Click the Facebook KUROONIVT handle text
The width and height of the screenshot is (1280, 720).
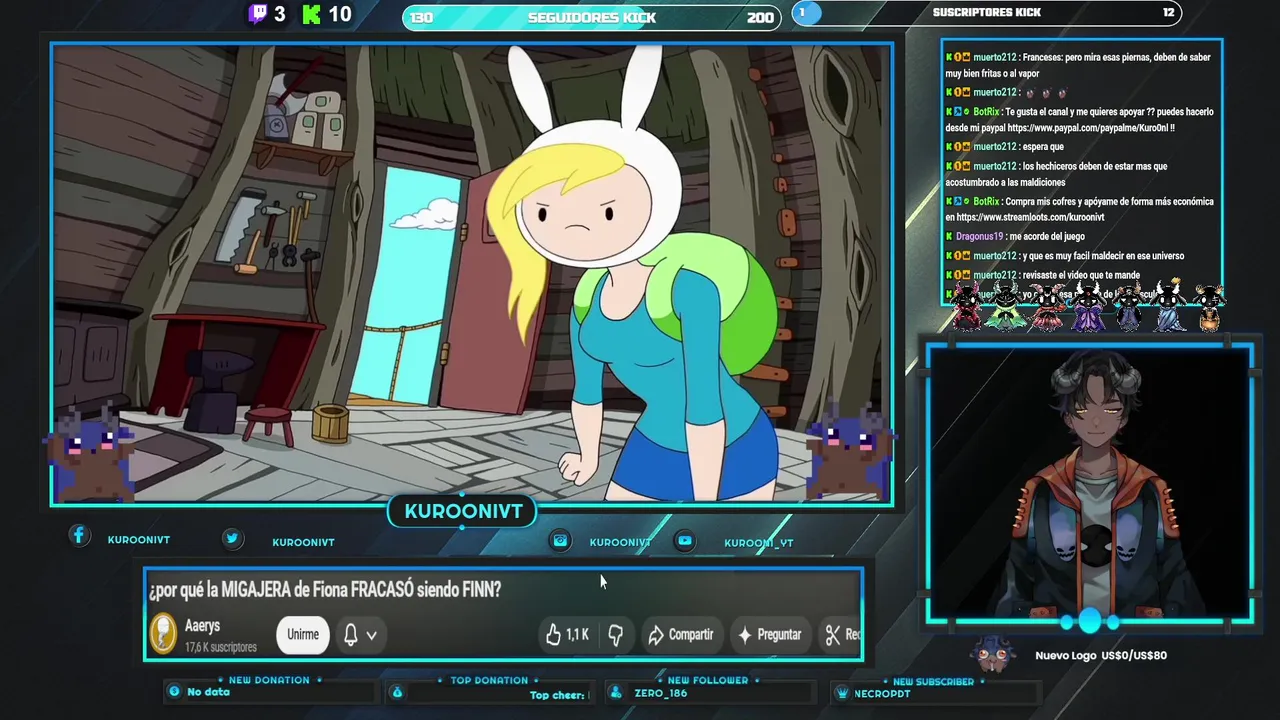139,540
